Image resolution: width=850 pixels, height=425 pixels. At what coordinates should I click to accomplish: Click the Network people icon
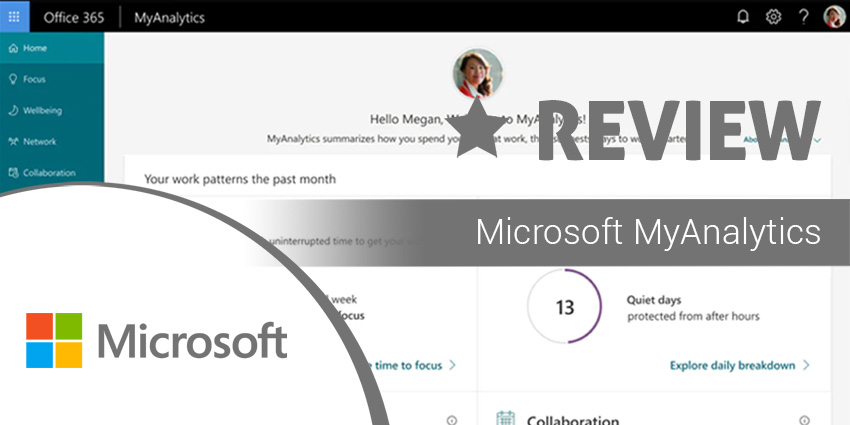[x=14, y=141]
